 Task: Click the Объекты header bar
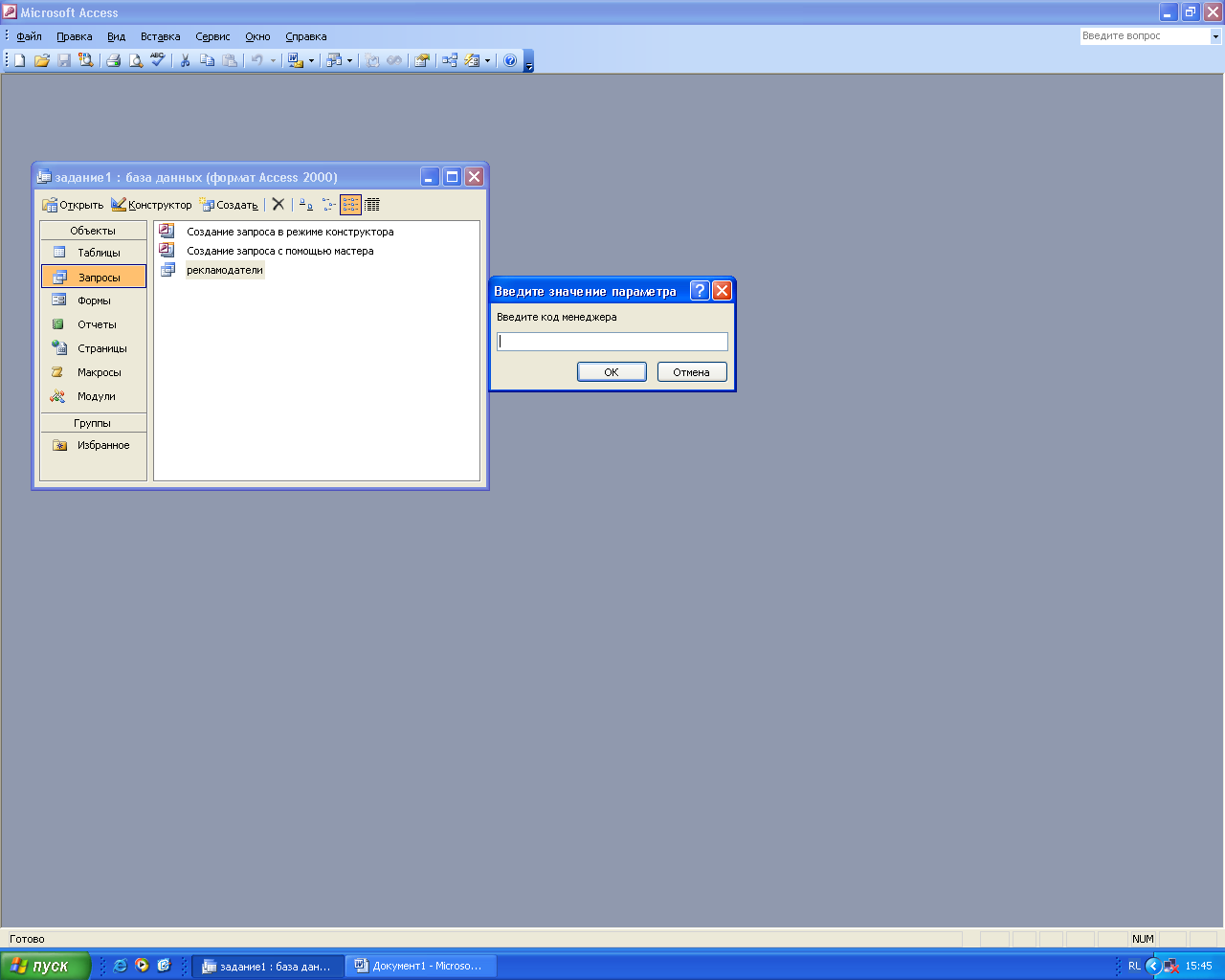pyautogui.click(x=93, y=231)
